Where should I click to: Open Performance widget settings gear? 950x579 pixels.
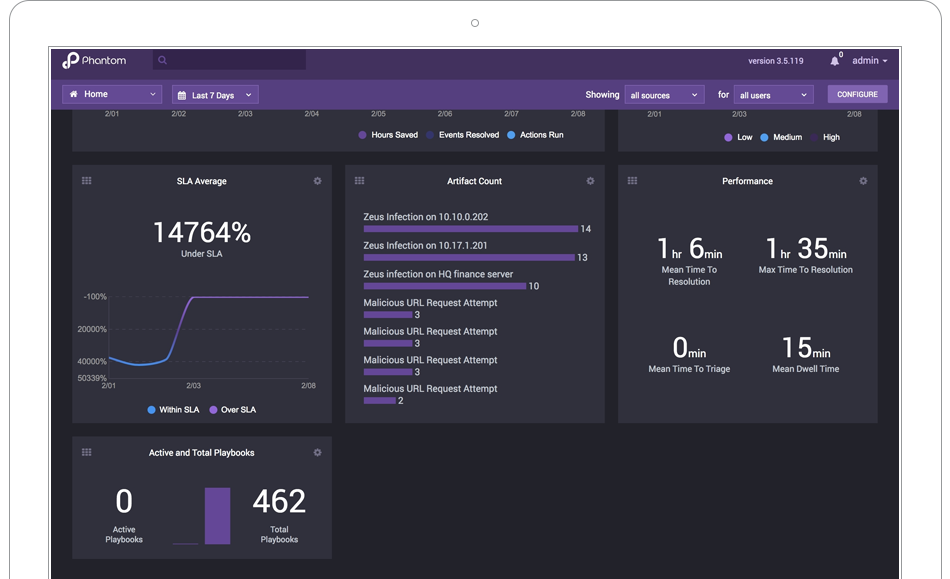pyautogui.click(x=863, y=181)
